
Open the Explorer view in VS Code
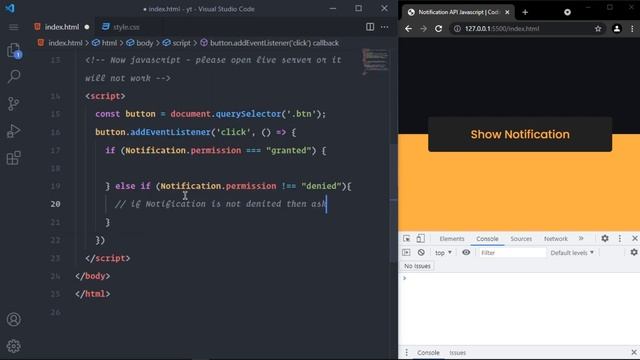14,51
